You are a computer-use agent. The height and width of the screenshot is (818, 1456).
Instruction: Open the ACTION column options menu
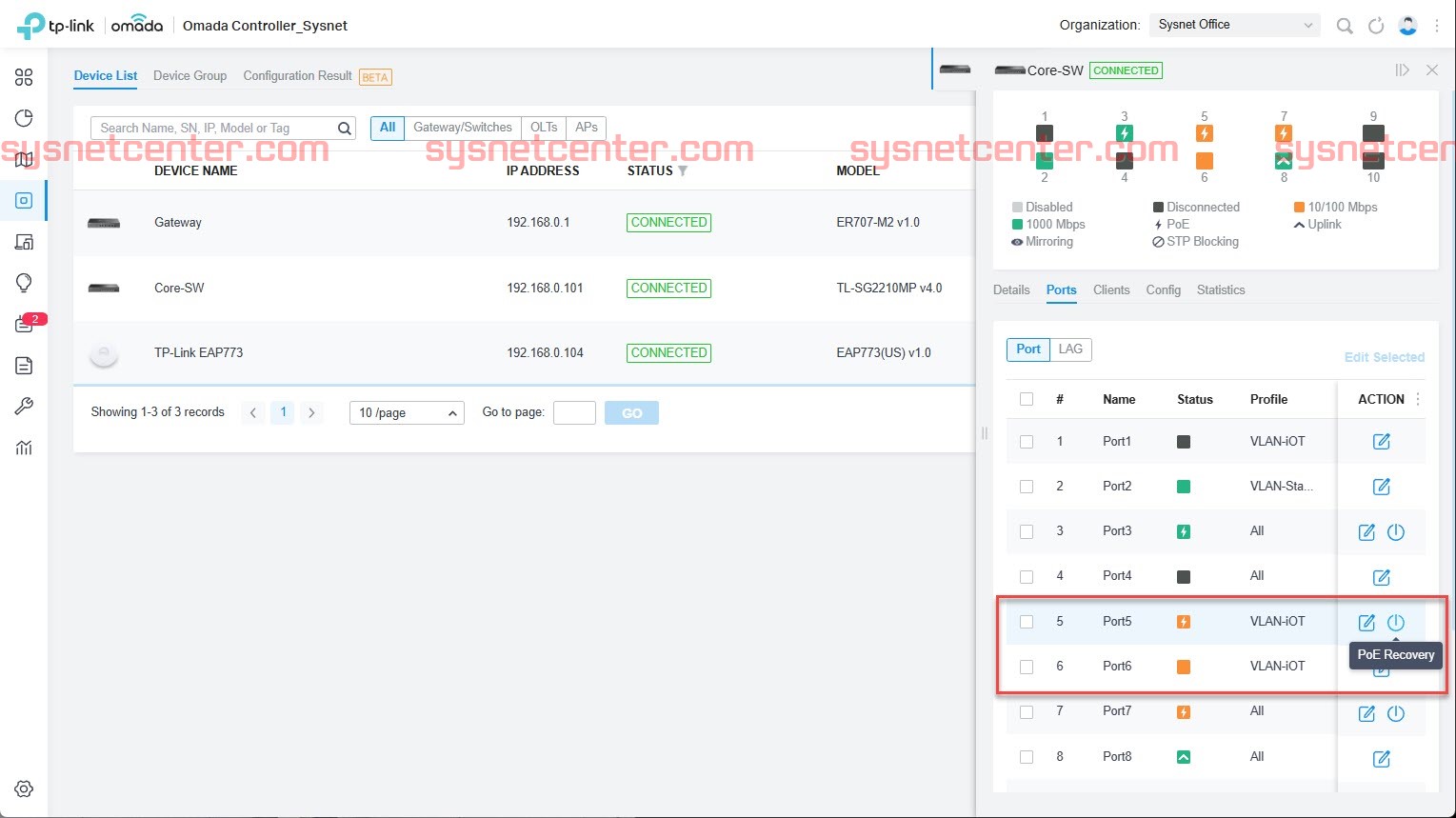tap(1418, 400)
